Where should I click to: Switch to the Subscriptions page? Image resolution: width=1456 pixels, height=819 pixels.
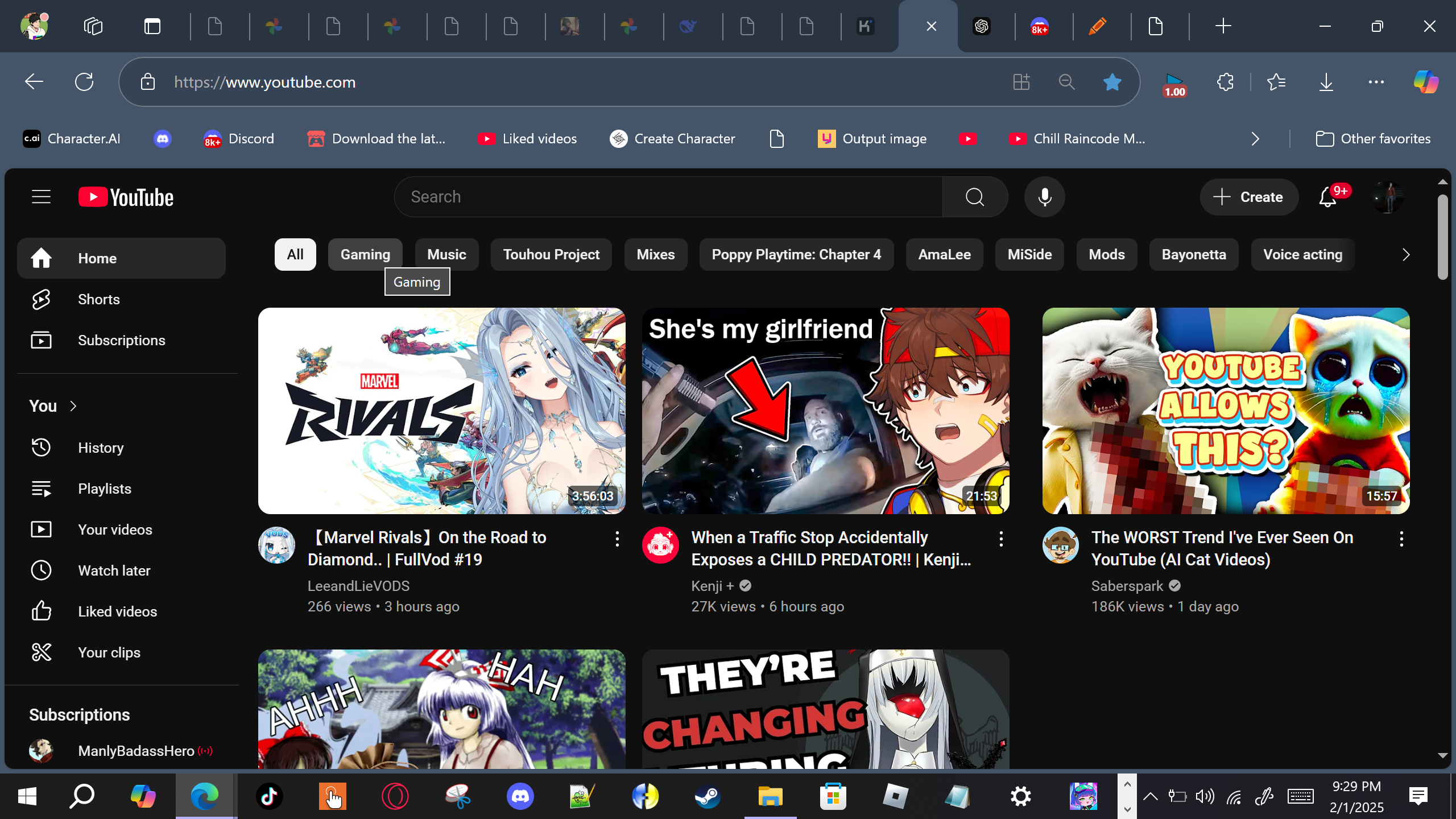pyautogui.click(x=121, y=340)
